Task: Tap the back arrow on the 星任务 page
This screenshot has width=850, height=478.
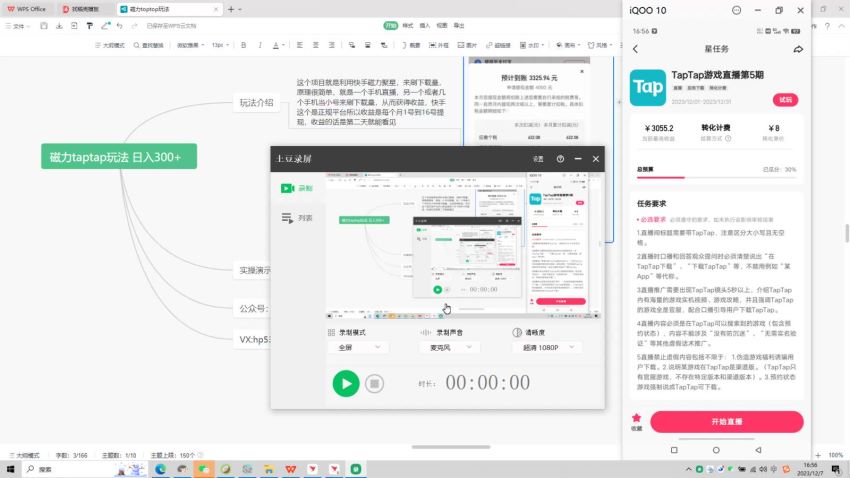Action: (635, 49)
